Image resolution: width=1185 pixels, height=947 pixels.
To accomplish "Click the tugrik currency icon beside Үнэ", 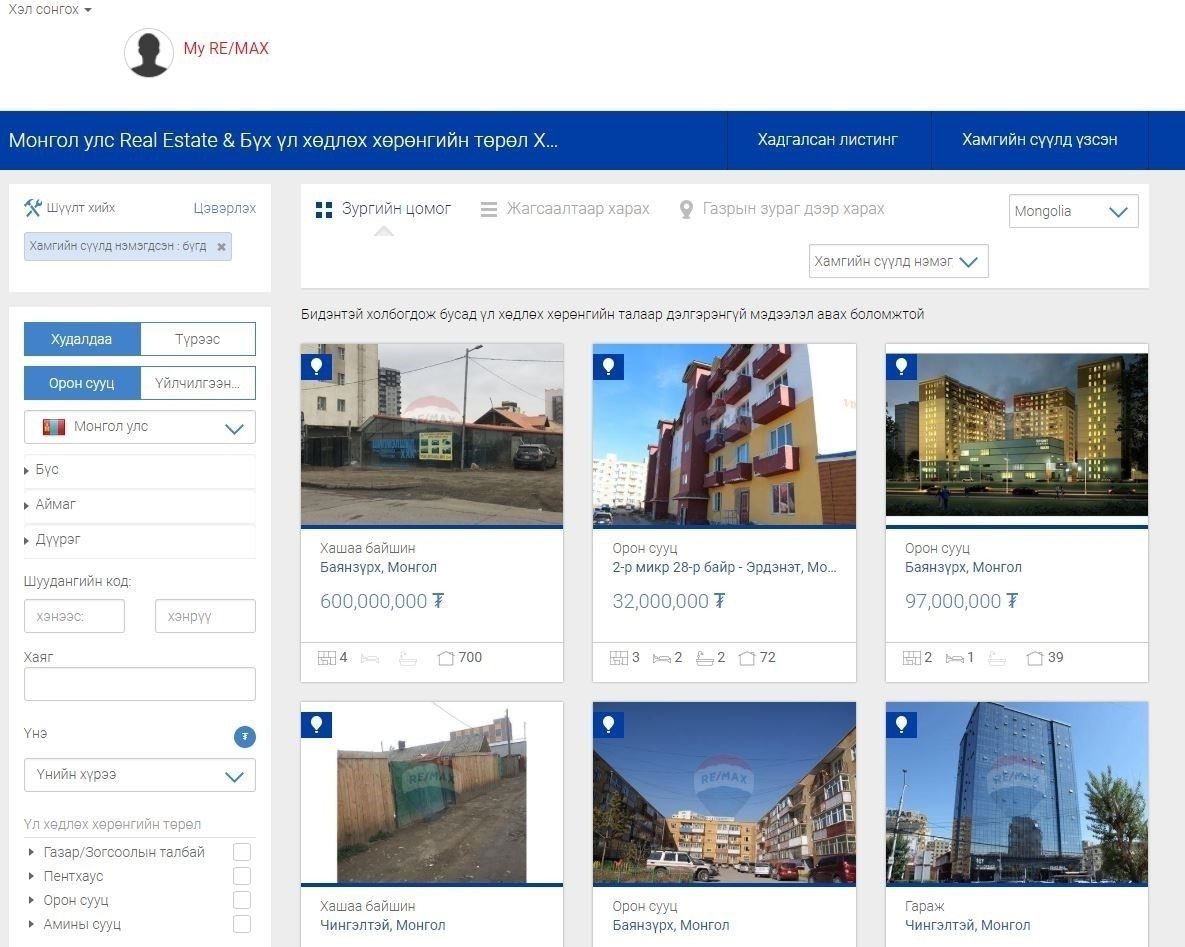I will click(245, 737).
